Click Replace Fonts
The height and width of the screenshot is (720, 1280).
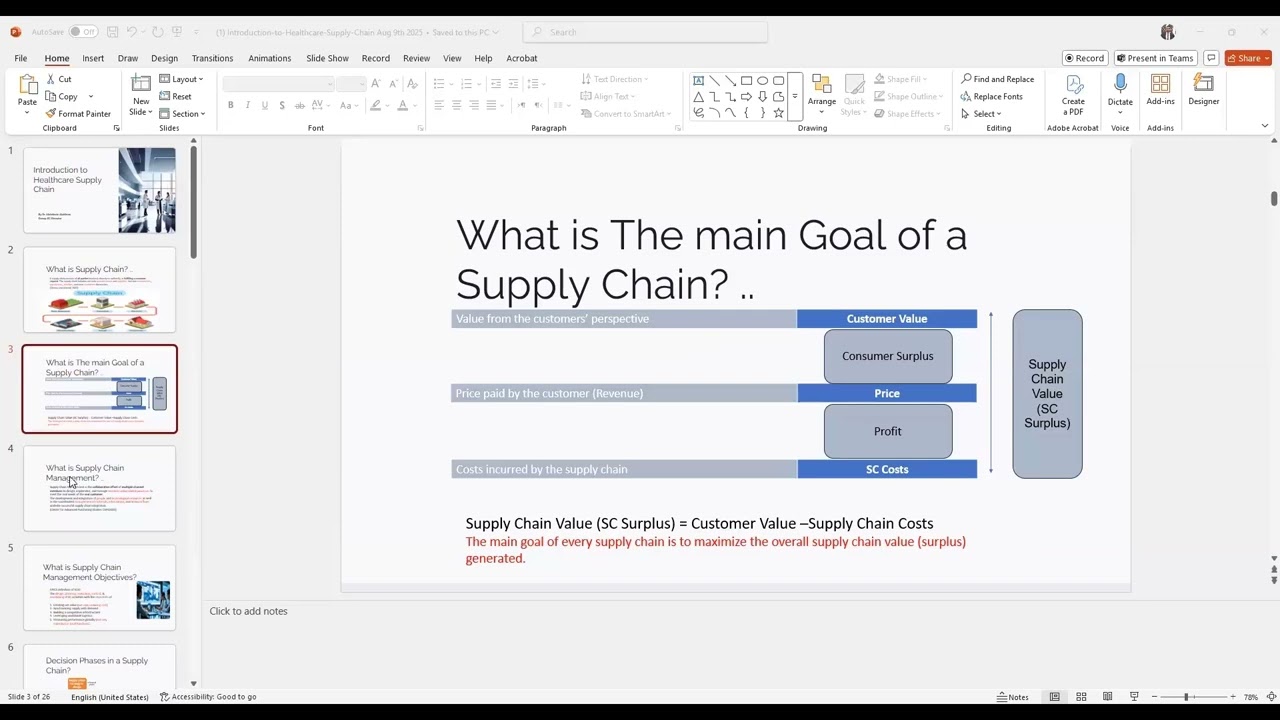[x=991, y=96]
